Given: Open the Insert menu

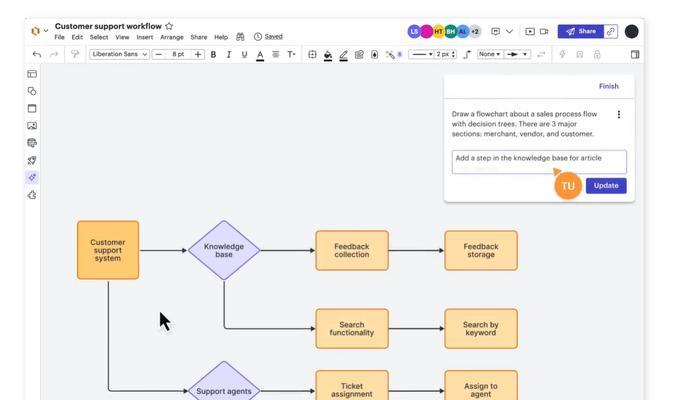Looking at the screenshot, I should (145, 37).
